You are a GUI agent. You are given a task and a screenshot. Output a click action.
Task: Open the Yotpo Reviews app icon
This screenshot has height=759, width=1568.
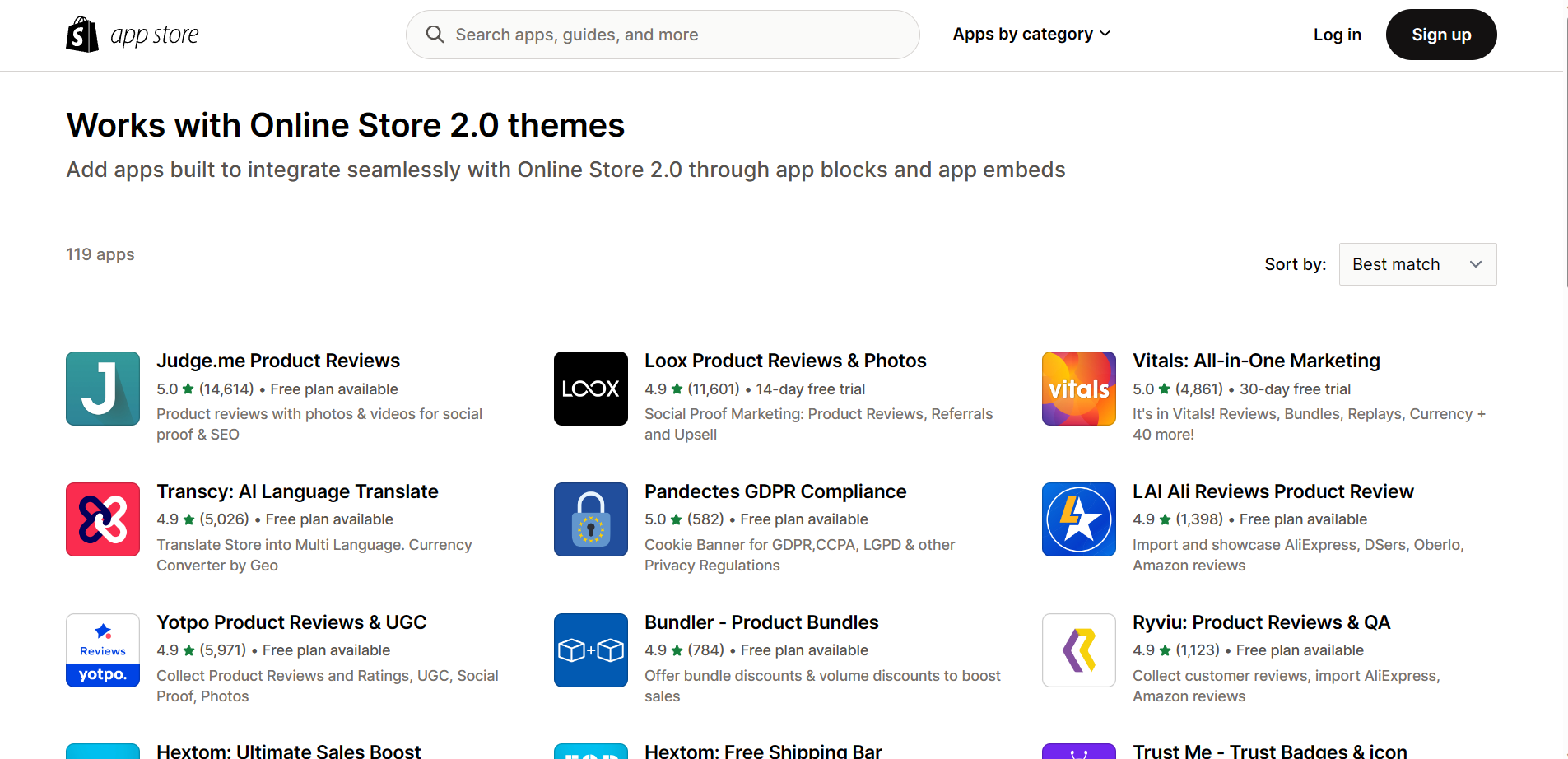click(x=103, y=650)
